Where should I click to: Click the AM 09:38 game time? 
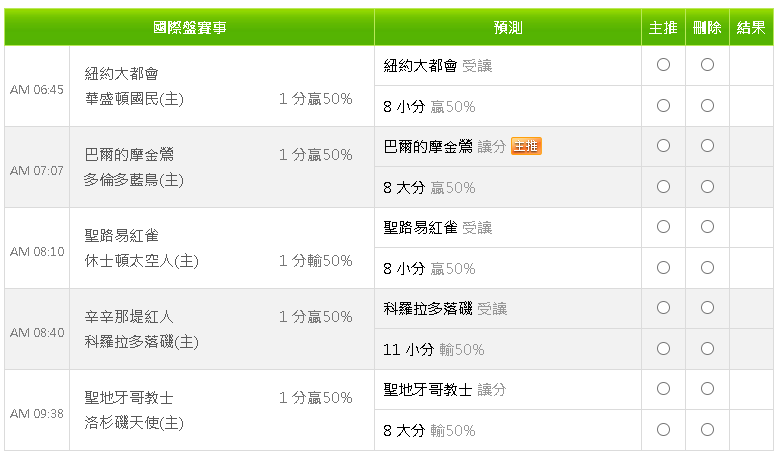point(37,413)
